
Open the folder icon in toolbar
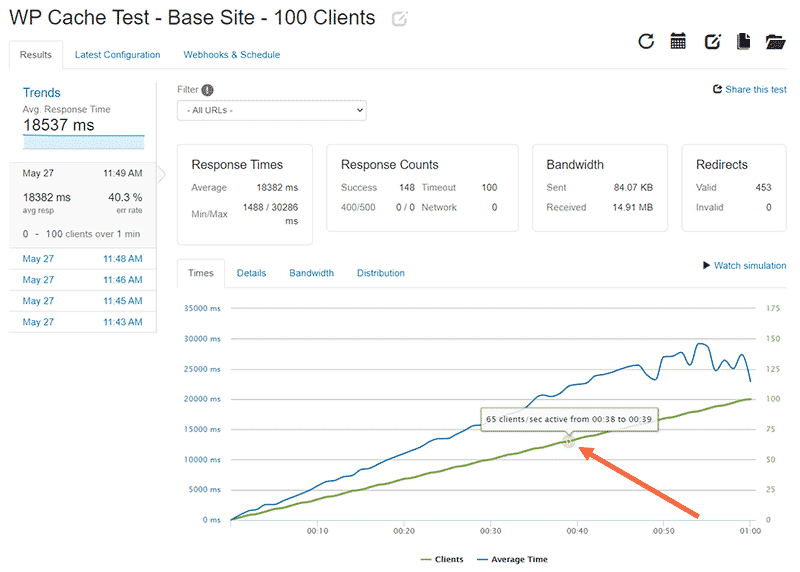(776, 42)
